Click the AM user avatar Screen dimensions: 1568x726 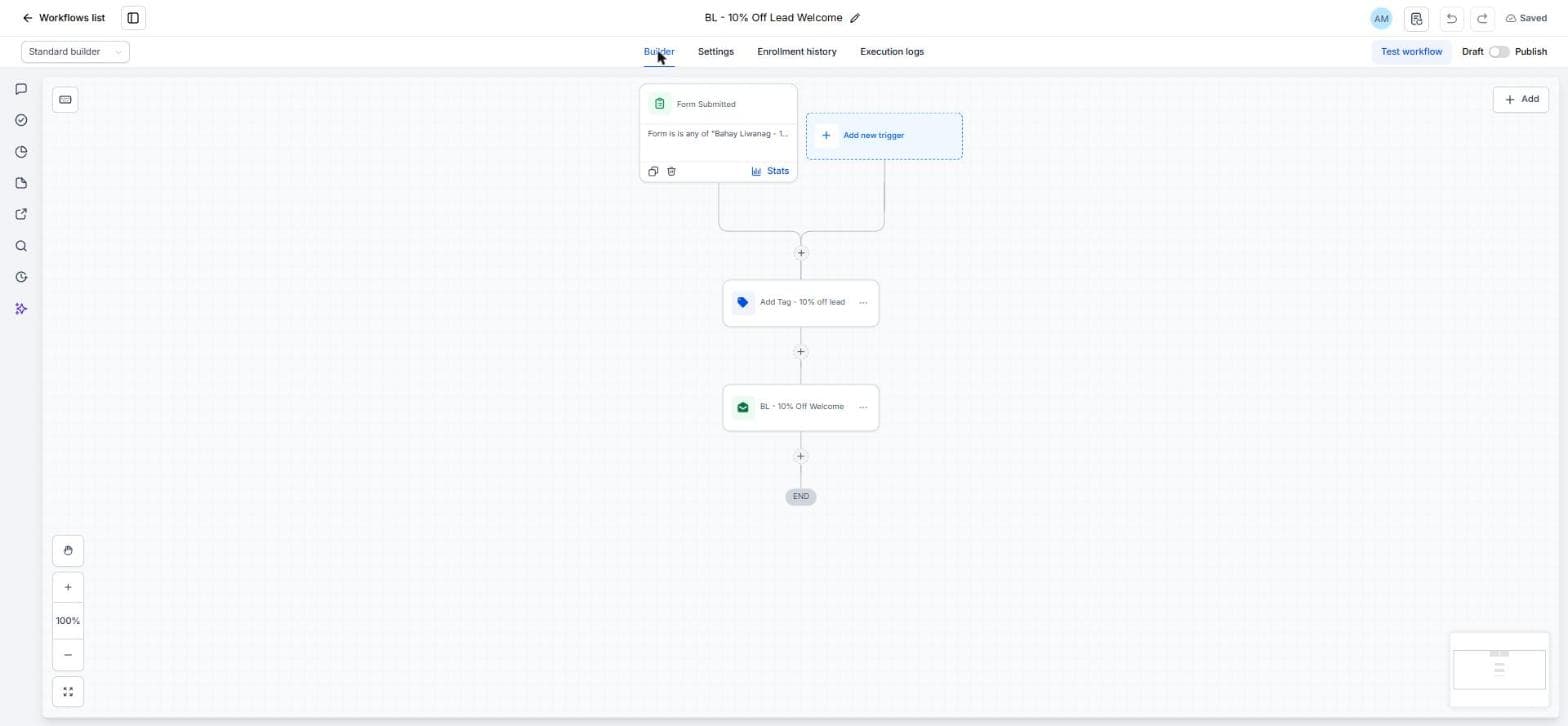pos(1381,18)
